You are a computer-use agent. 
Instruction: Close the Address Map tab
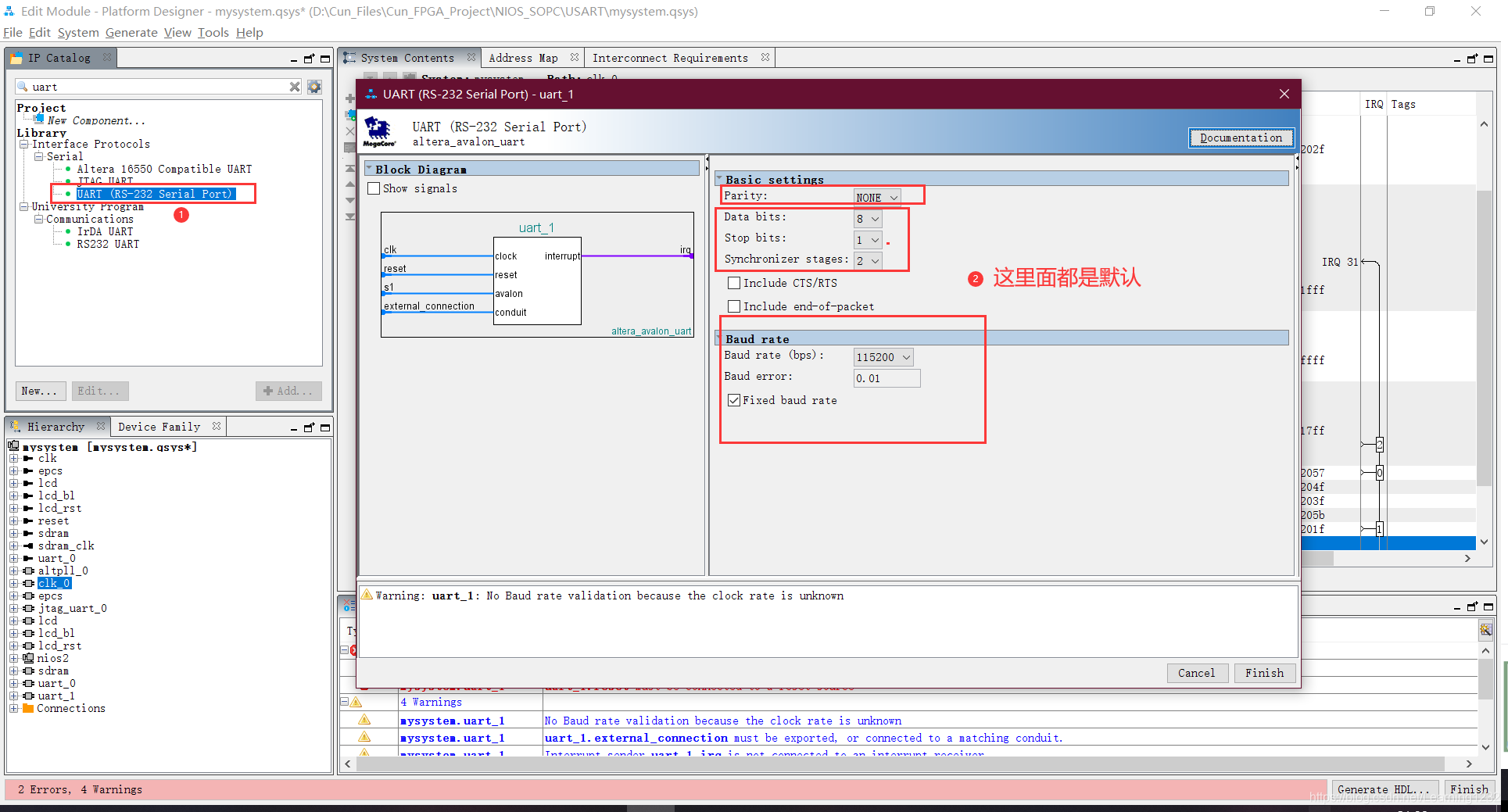pos(575,57)
